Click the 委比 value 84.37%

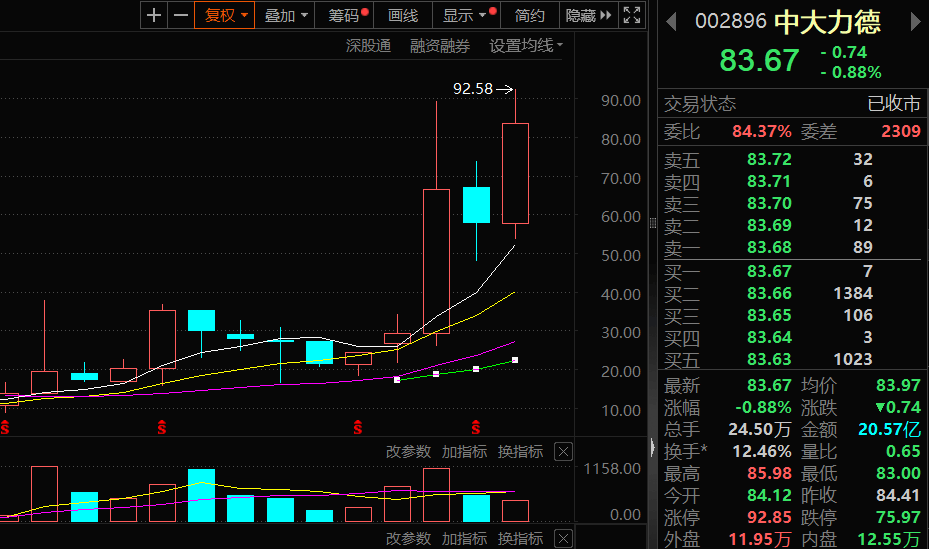761,131
